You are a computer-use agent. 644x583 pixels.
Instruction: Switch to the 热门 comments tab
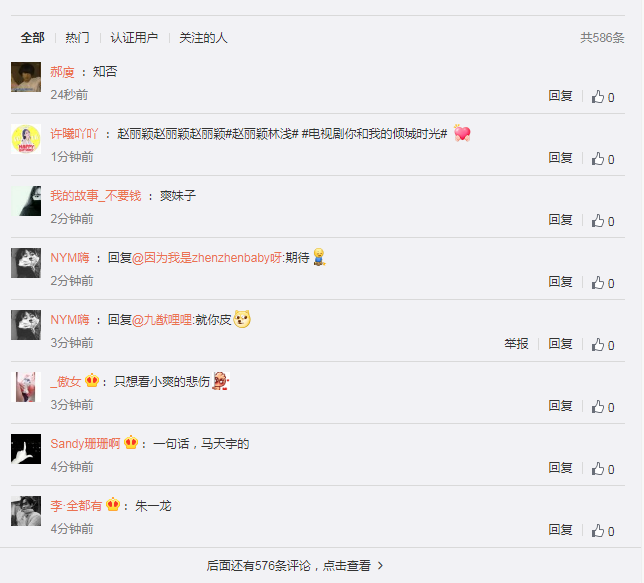pos(77,38)
